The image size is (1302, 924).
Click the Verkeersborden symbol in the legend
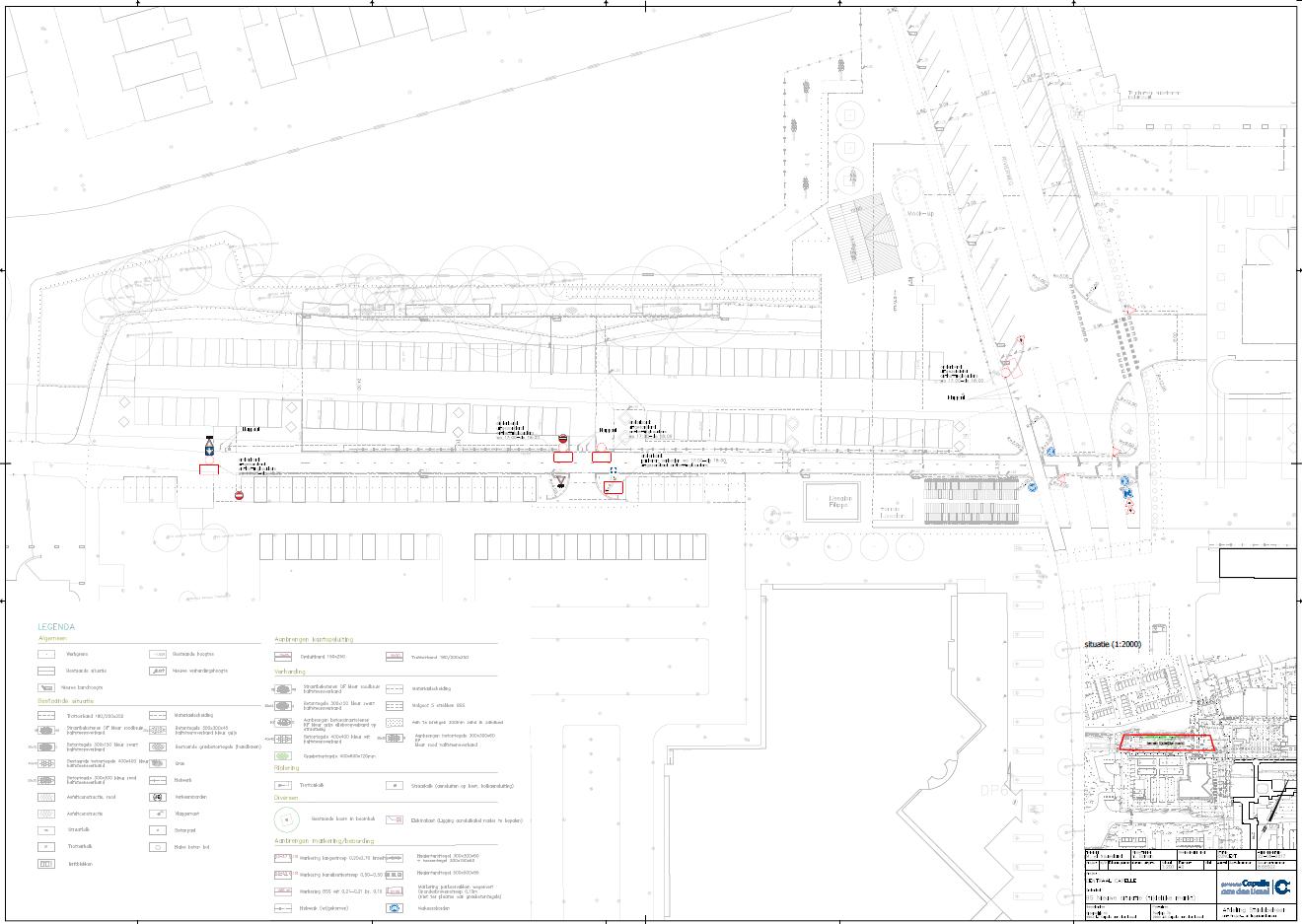coord(157,797)
